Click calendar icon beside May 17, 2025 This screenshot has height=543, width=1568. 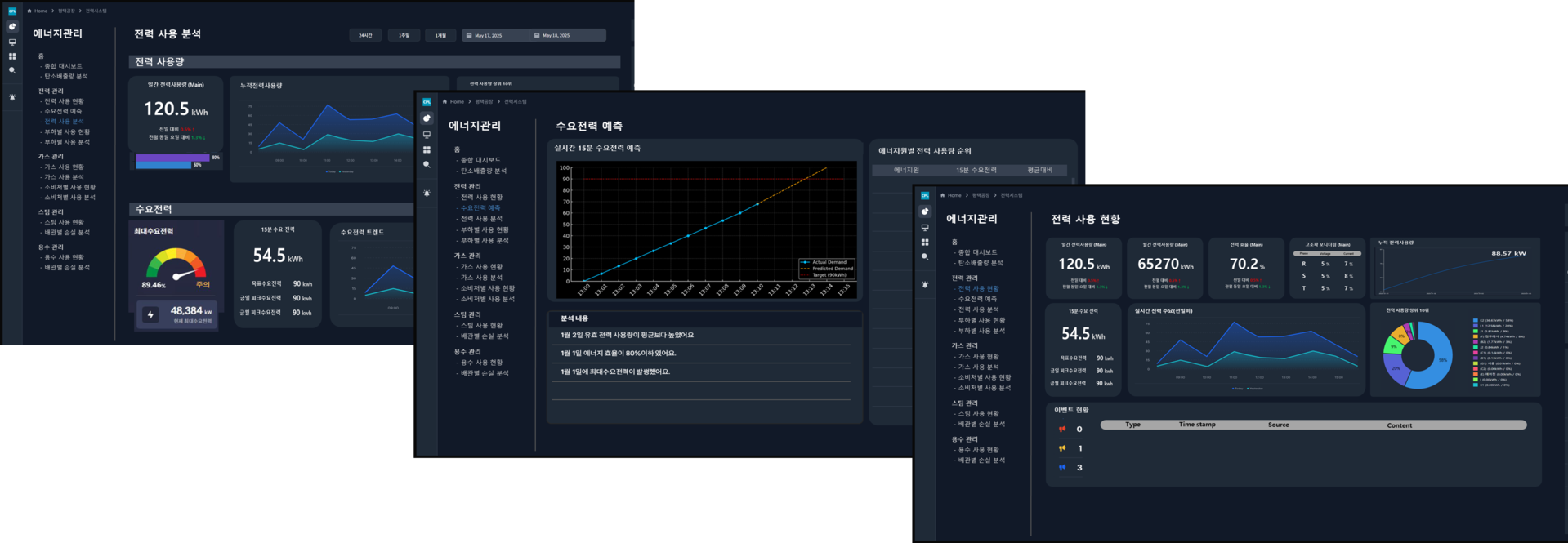pyautogui.click(x=468, y=35)
